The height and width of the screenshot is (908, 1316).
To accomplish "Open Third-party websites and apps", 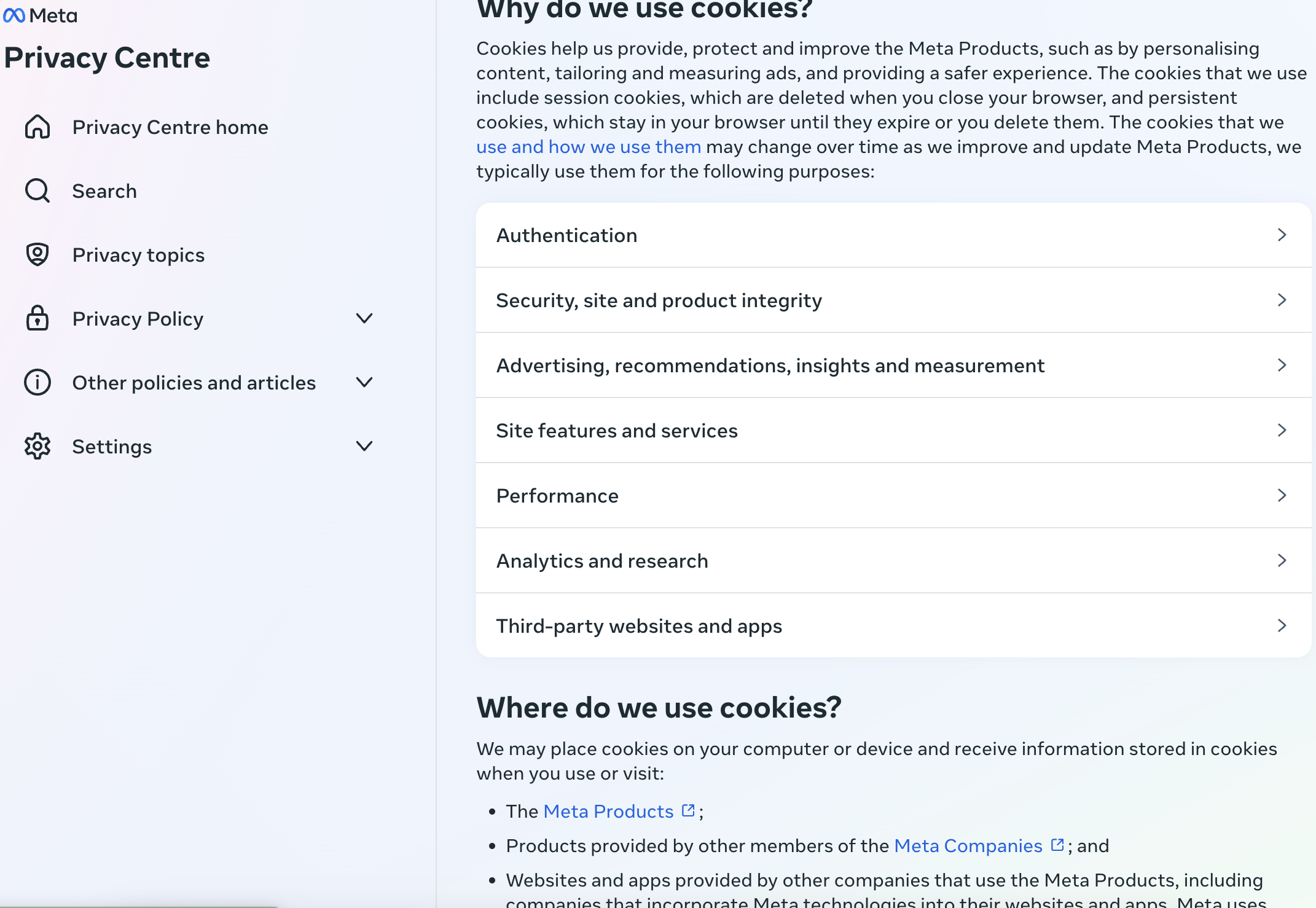I will 891,625.
